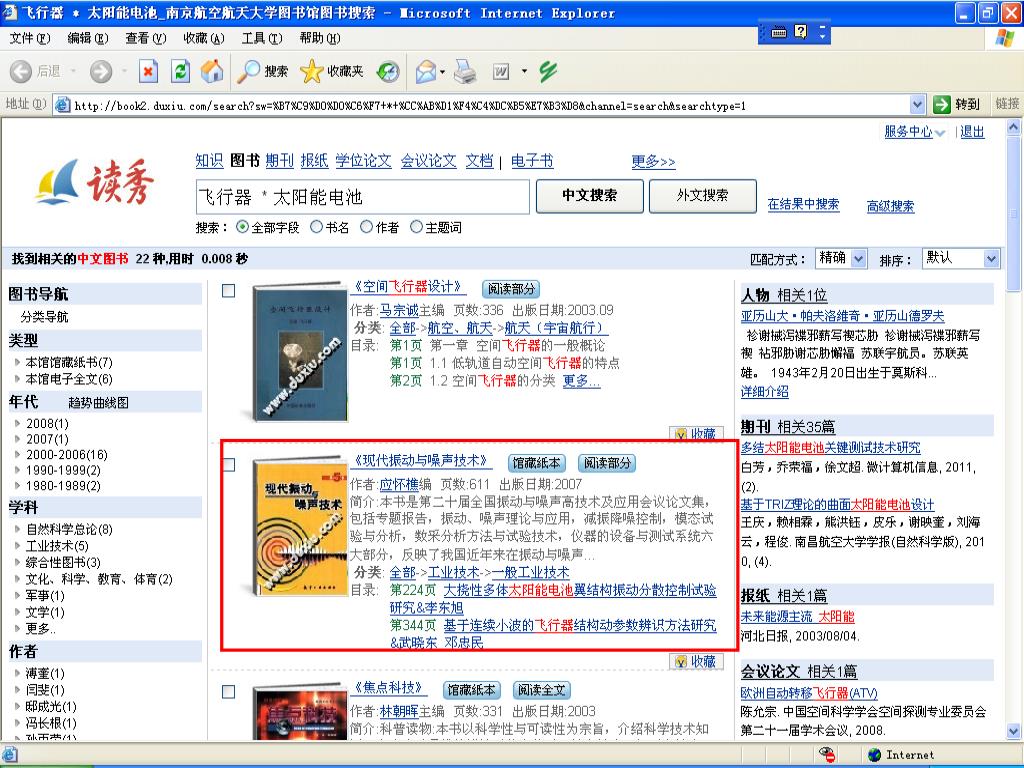This screenshot has width=1024, height=768.
Task: Click the page scrollbar down arrow
Action: (x=1014, y=731)
